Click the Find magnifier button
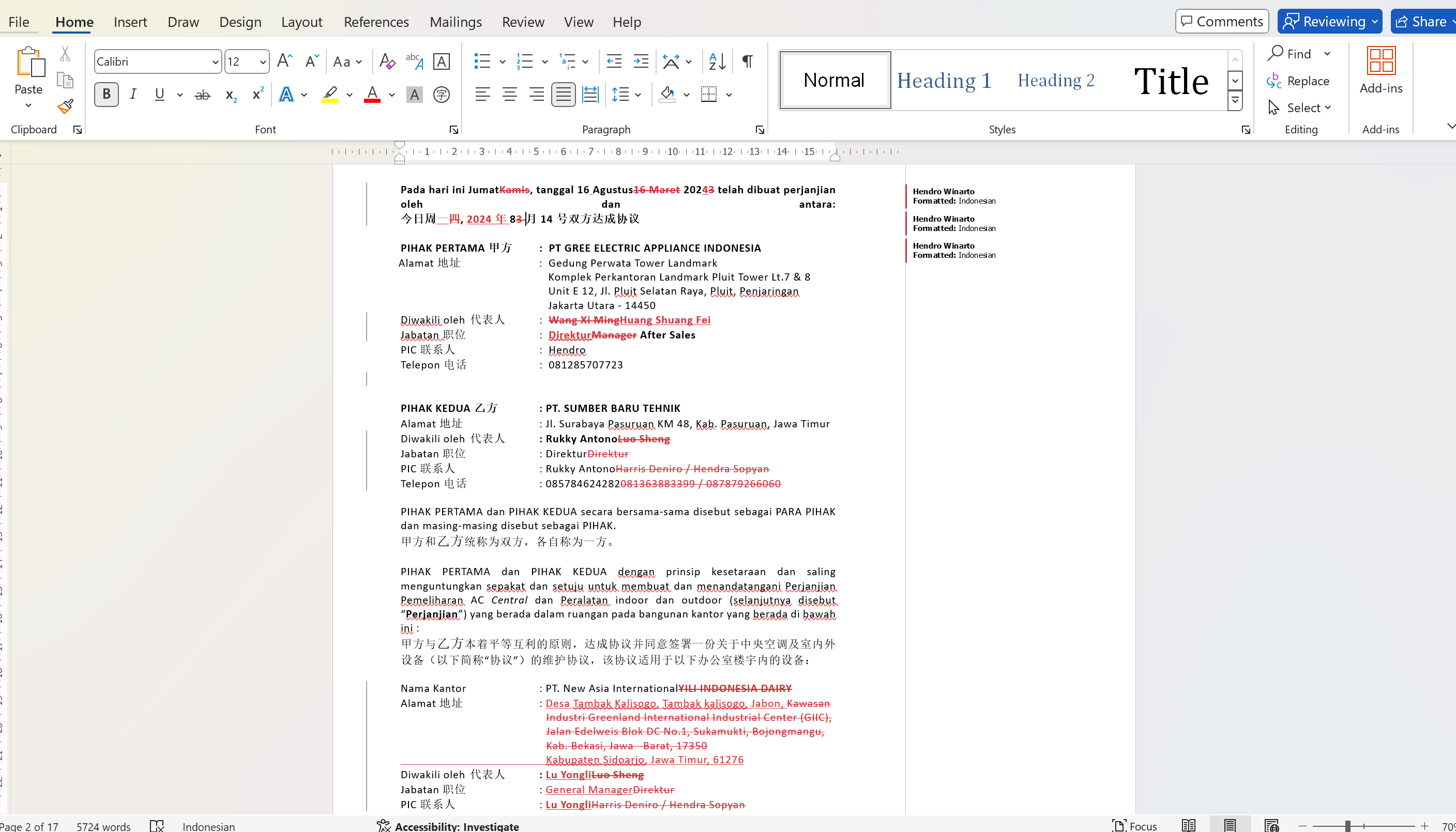 (1290, 54)
